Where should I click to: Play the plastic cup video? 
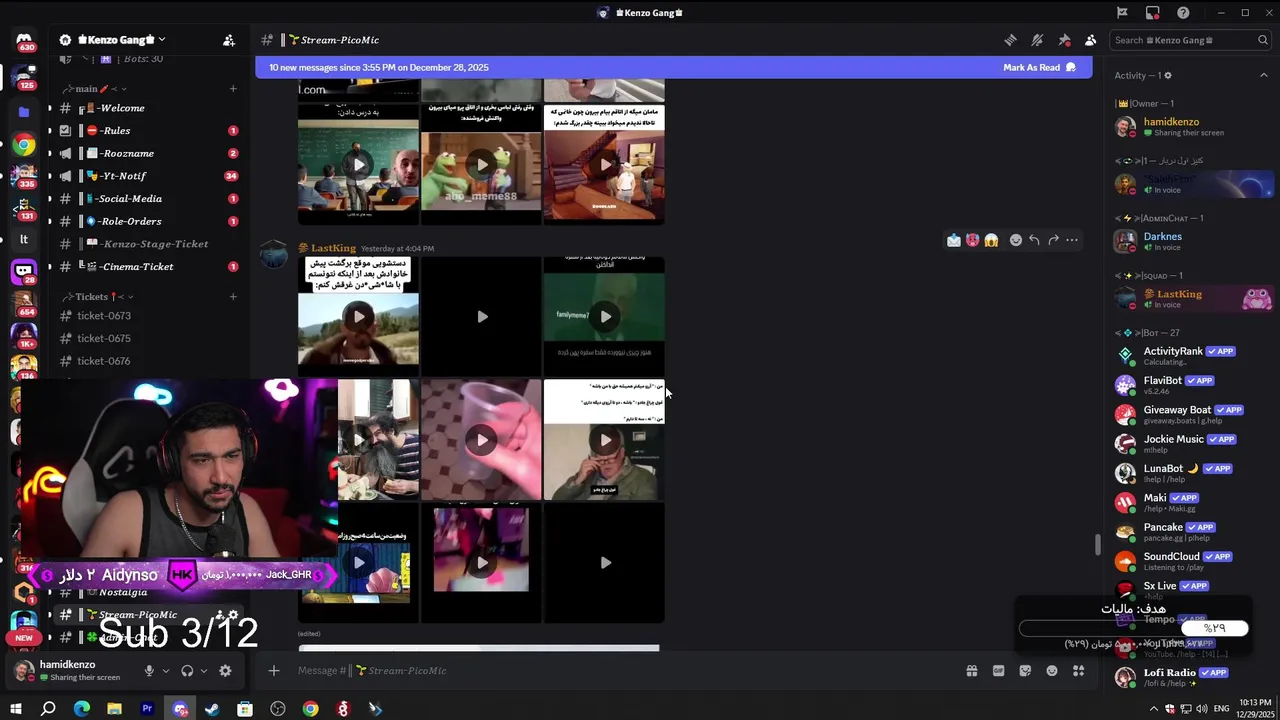(x=481, y=440)
